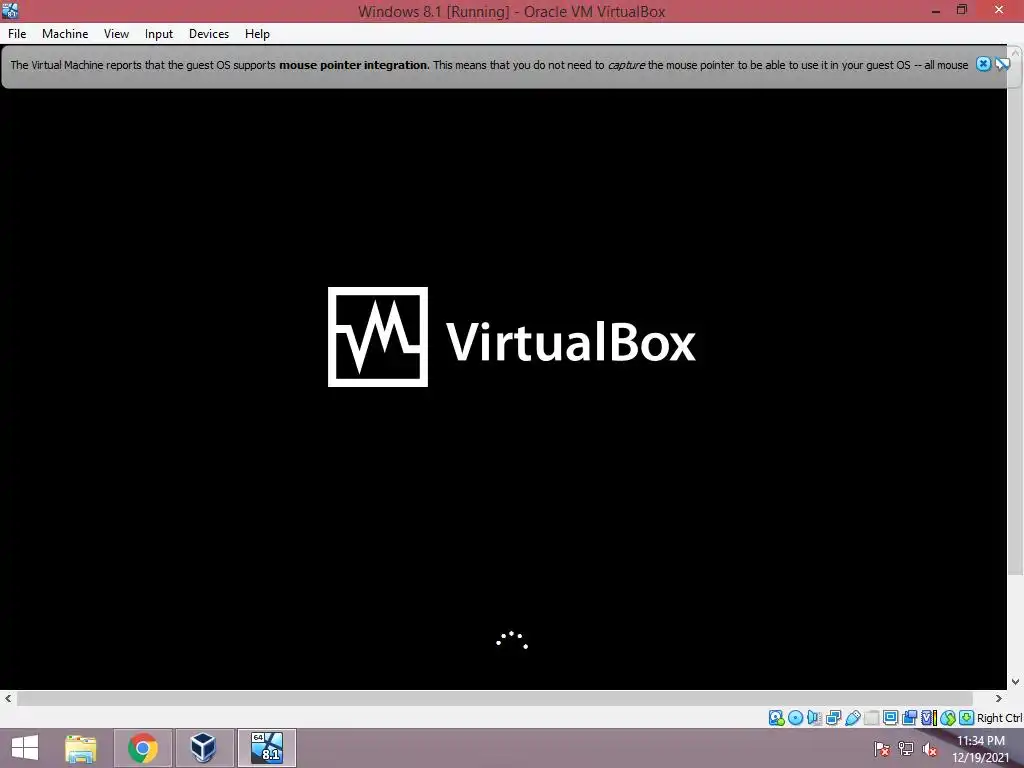Open the Help menu
The width and height of the screenshot is (1024, 768).
257,34
